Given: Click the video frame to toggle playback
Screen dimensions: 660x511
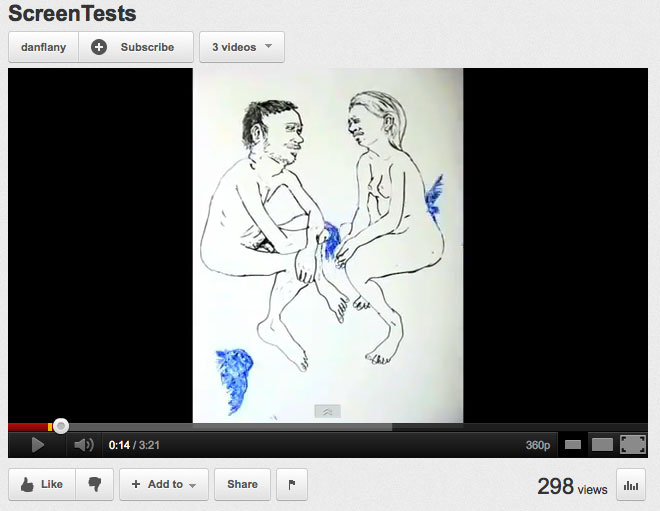Looking at the screenshot, I should (328, 245).
